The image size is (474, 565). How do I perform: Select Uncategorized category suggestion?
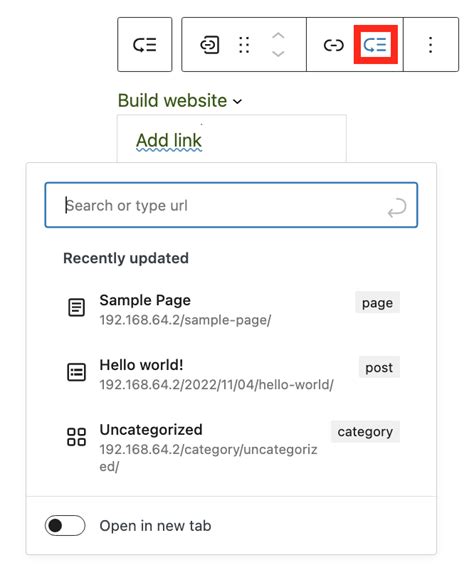(x=232, y=447)
